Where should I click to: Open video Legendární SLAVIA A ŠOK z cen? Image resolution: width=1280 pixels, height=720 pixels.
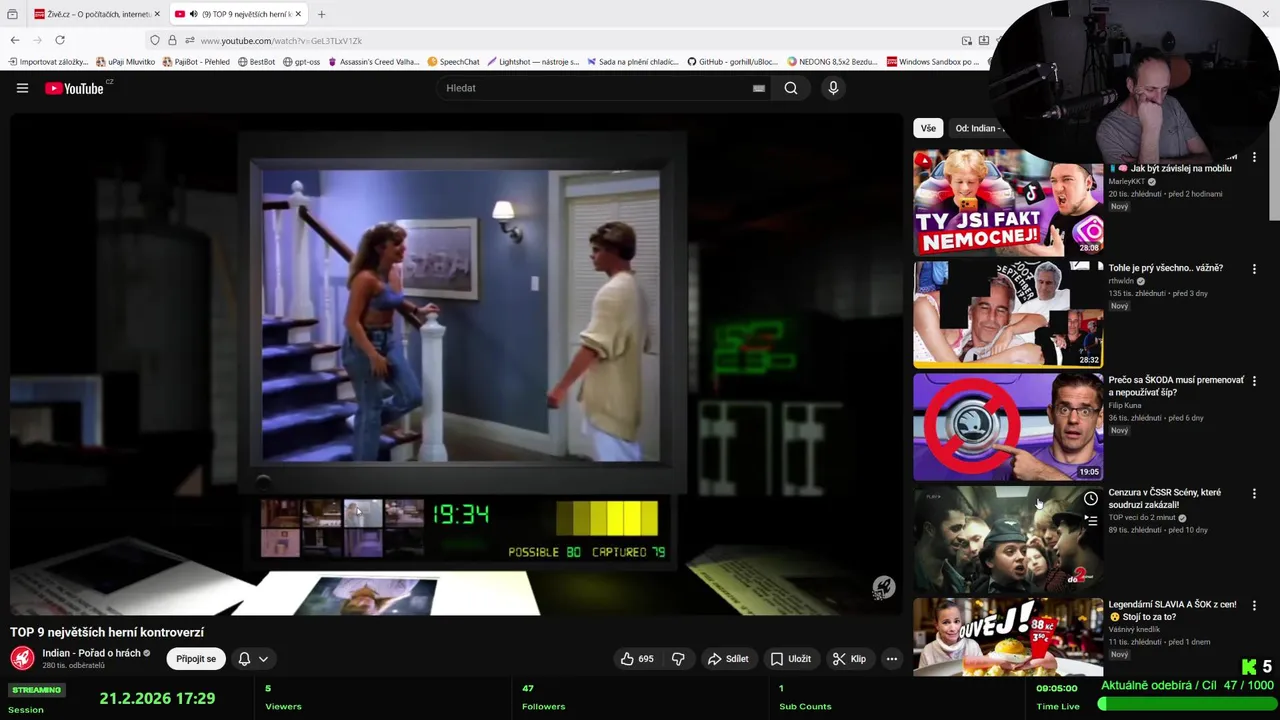pyautogui.click(x=1172, y=610)
